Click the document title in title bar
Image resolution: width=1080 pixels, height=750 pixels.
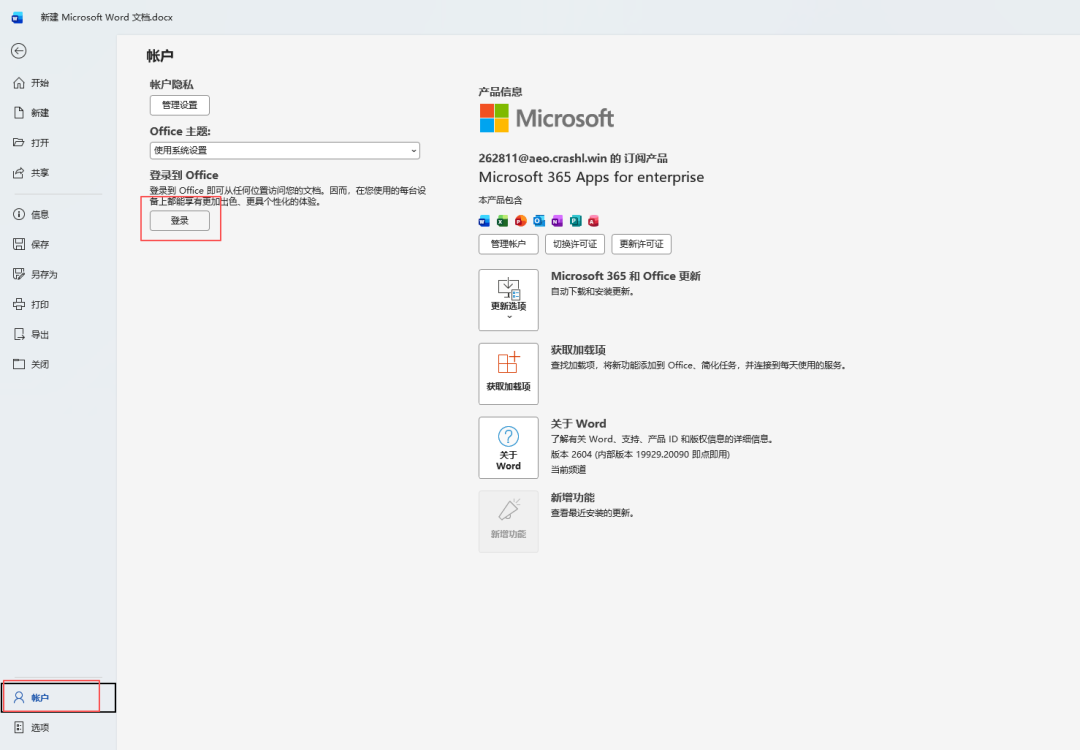[106, 17]
